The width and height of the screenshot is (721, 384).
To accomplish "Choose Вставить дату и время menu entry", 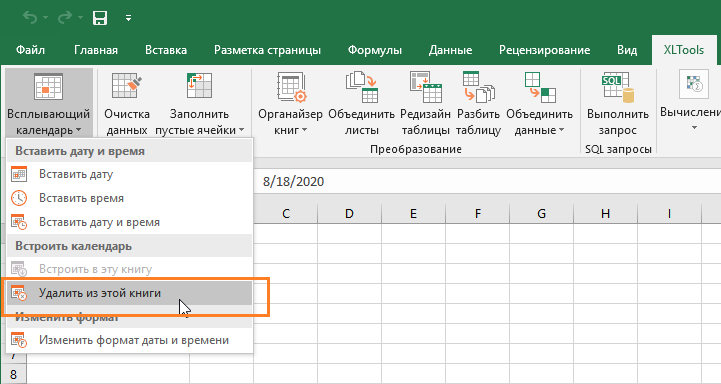I will (x=129, y=222).
